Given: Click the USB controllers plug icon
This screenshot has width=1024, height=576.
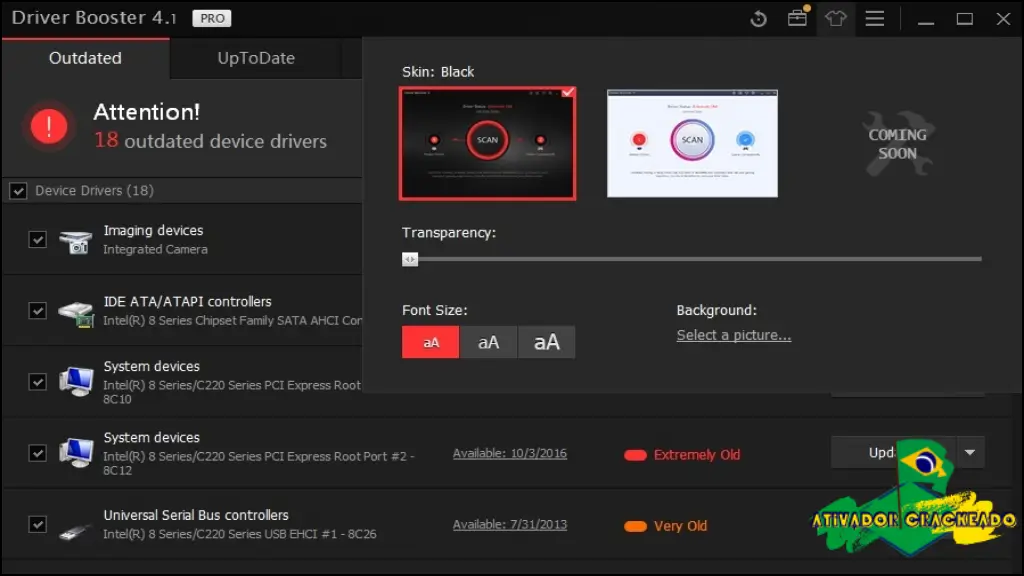Looking at the screenshot, I should 76,531.
